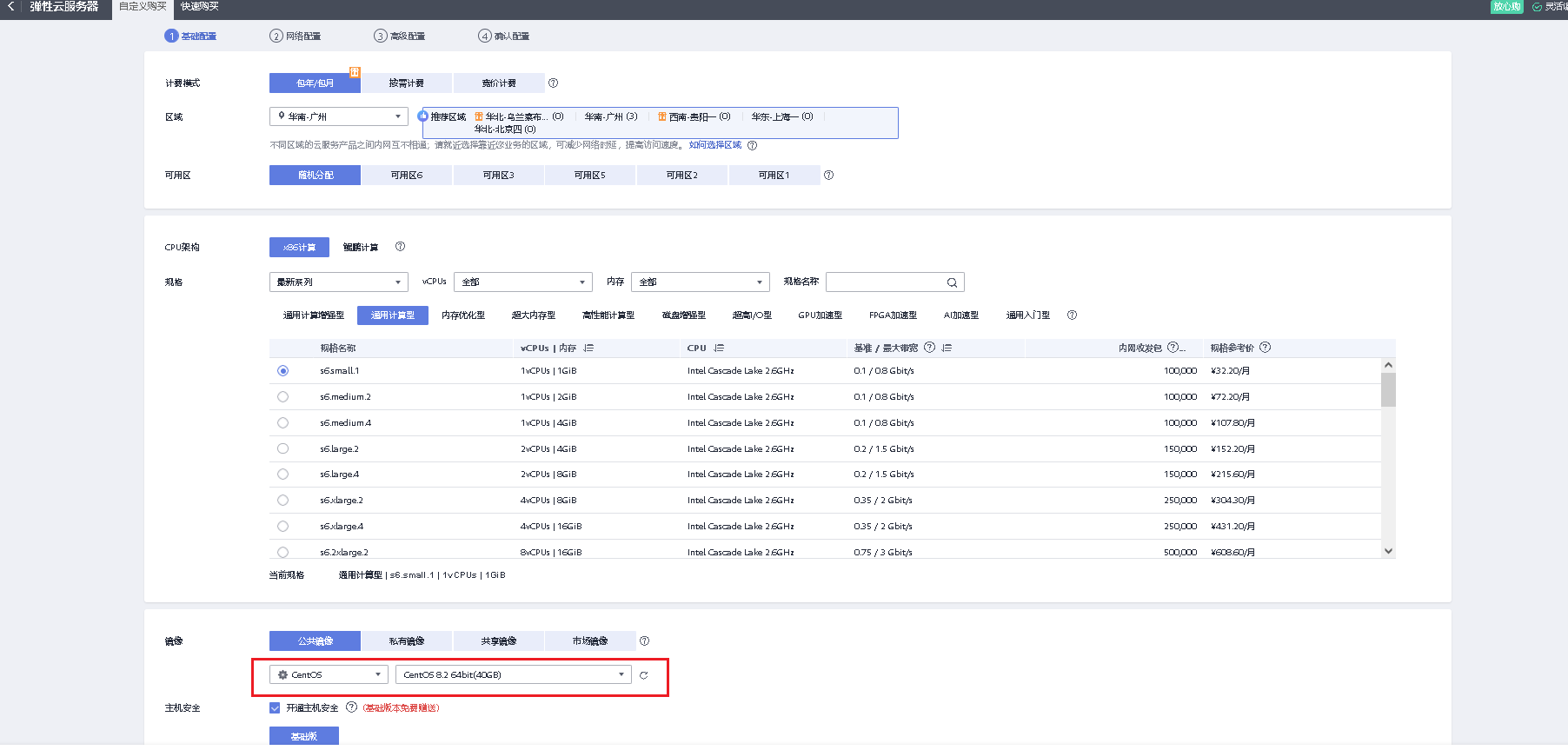Choose the s6.large.2 flavor radio button
This screenshot has height=750, width=1568.
point(282,449)
